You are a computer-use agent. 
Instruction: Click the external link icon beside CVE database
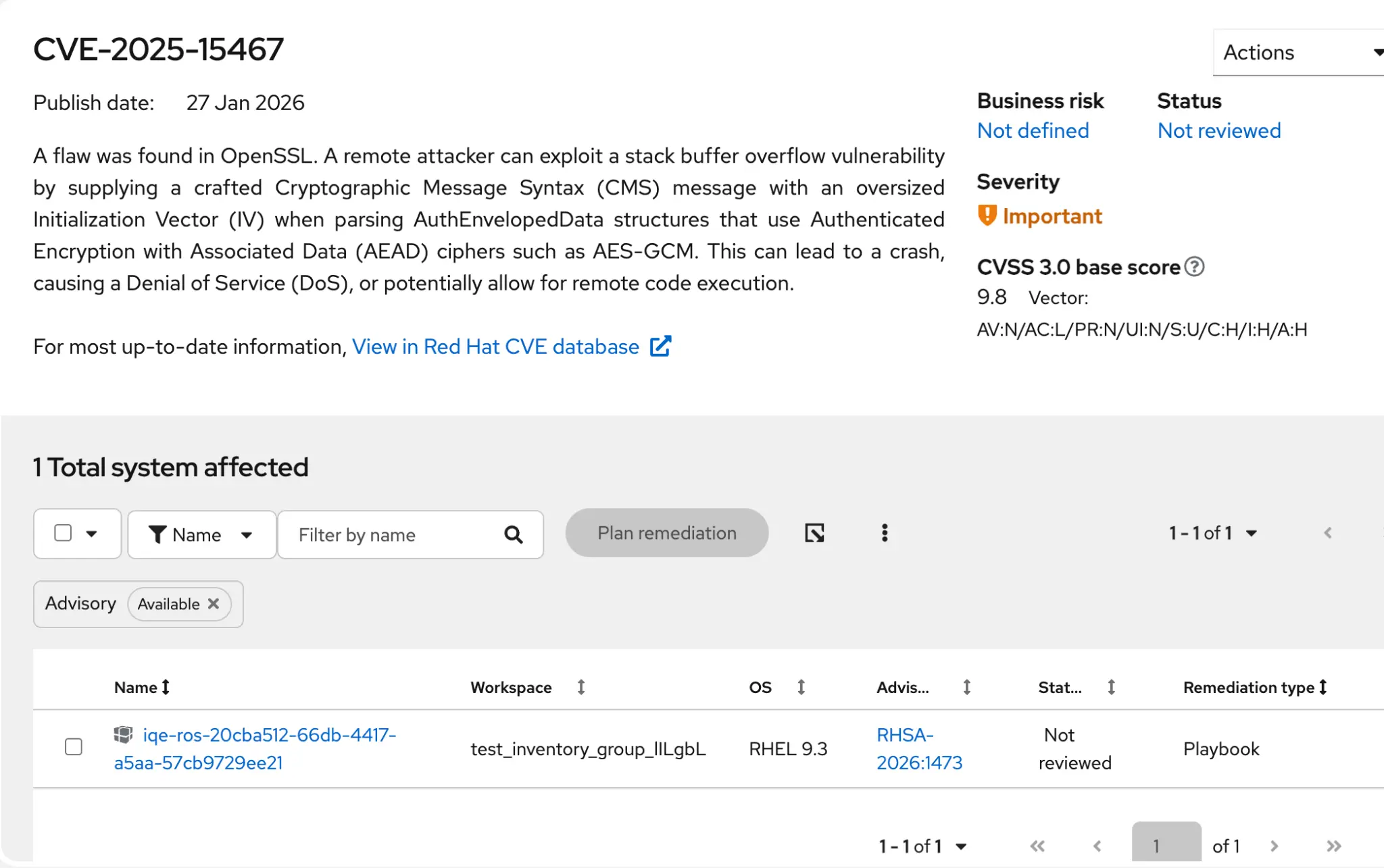point(660,347)
